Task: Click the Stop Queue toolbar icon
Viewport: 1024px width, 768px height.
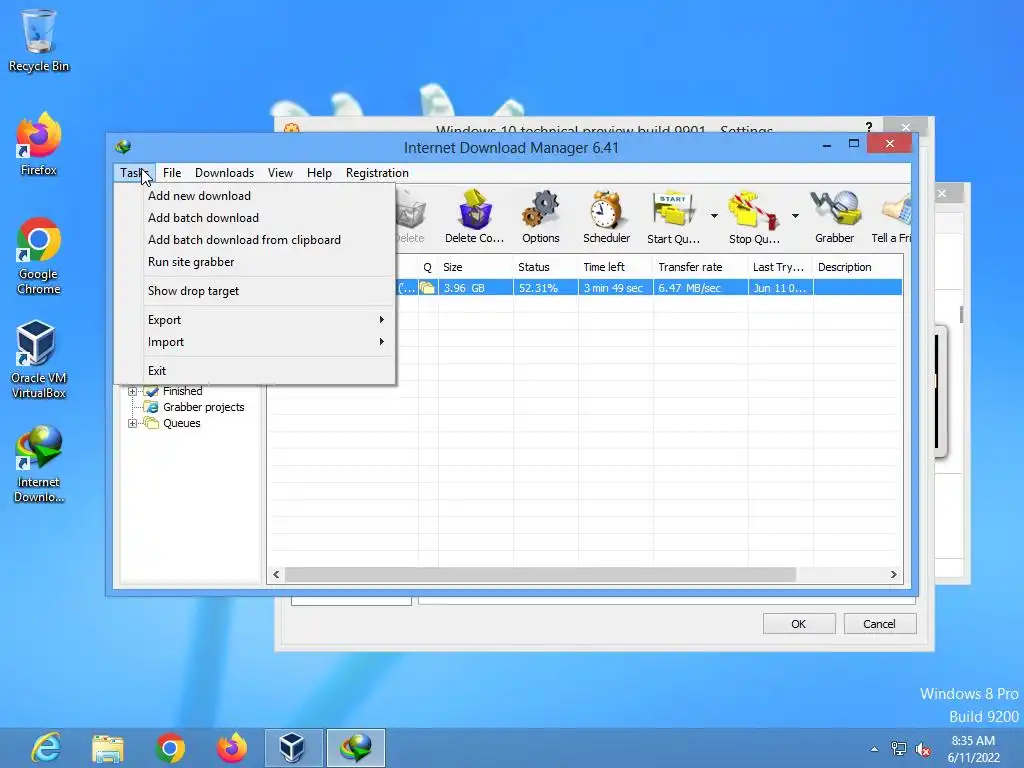Action: (x=754, y=217)
